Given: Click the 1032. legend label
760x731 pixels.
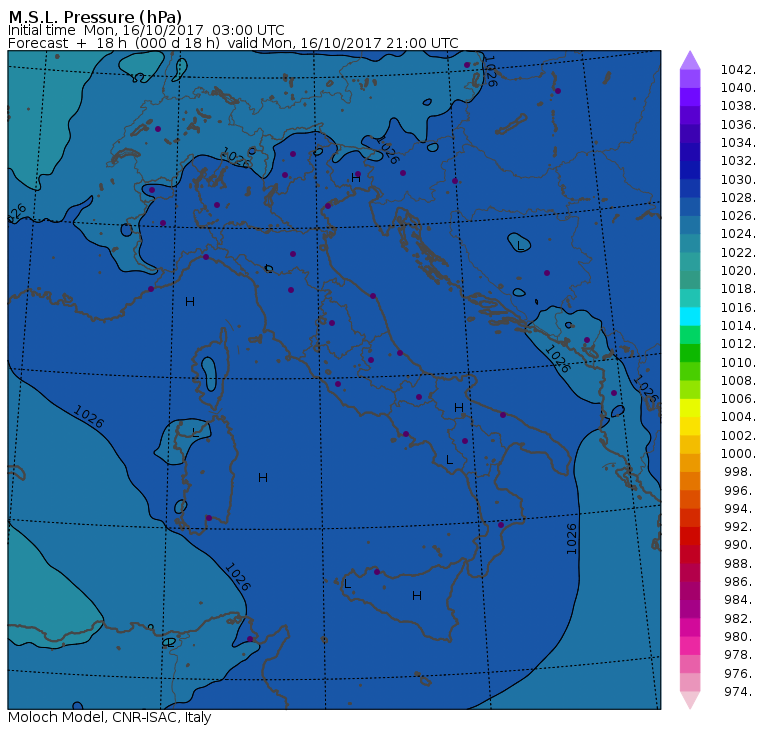Looking at the screenshot, I should (x=738, y=161).
